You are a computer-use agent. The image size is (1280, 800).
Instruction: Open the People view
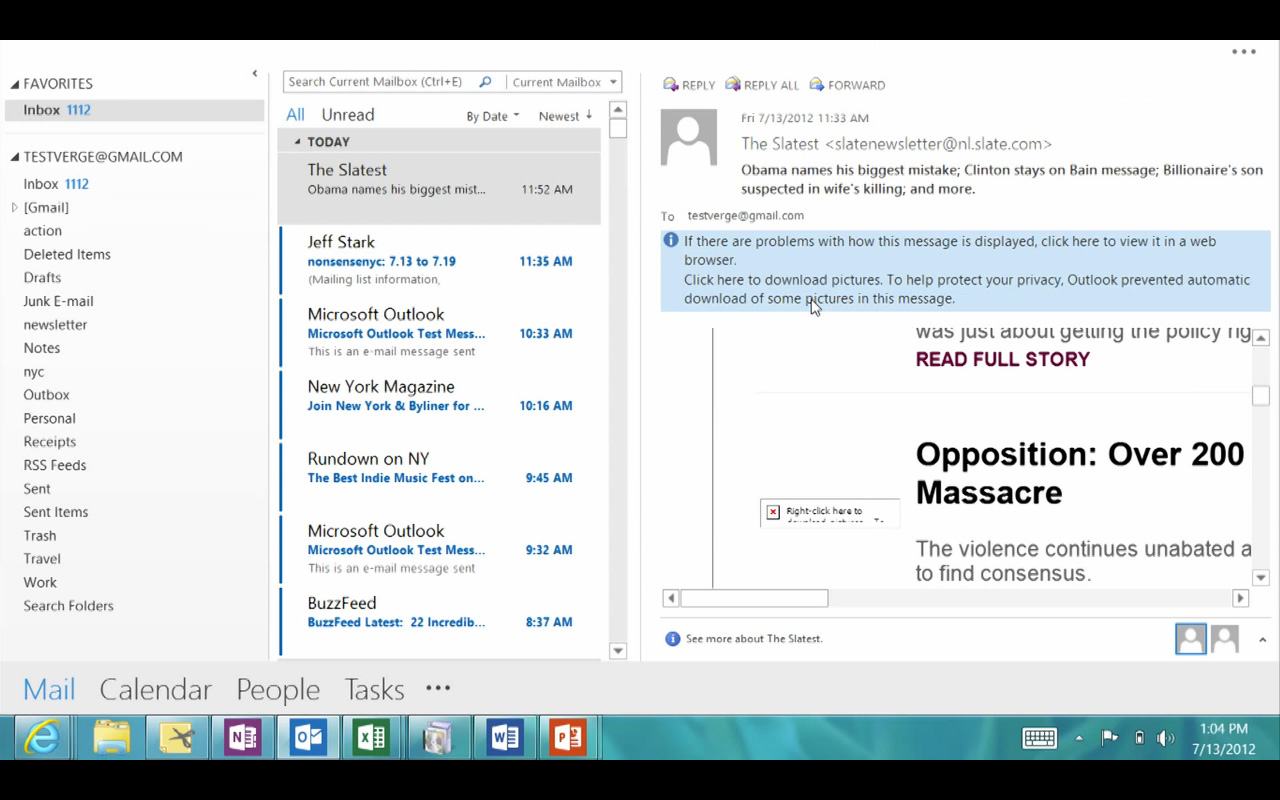(277, 689)
